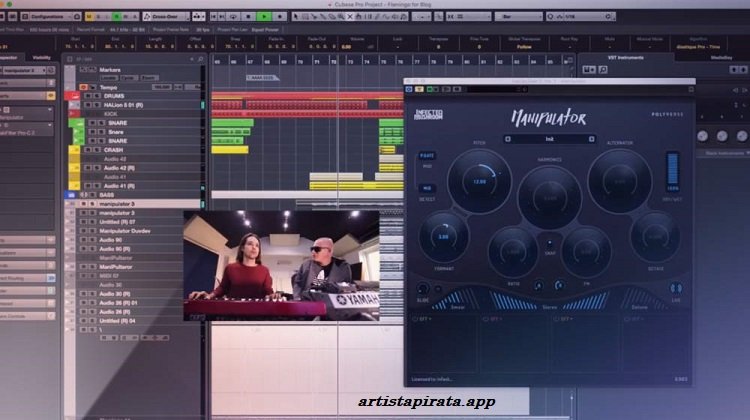Toggle the orange Tempo track activate button
This screenshot has width=750, height=420.
coord(83,88)
